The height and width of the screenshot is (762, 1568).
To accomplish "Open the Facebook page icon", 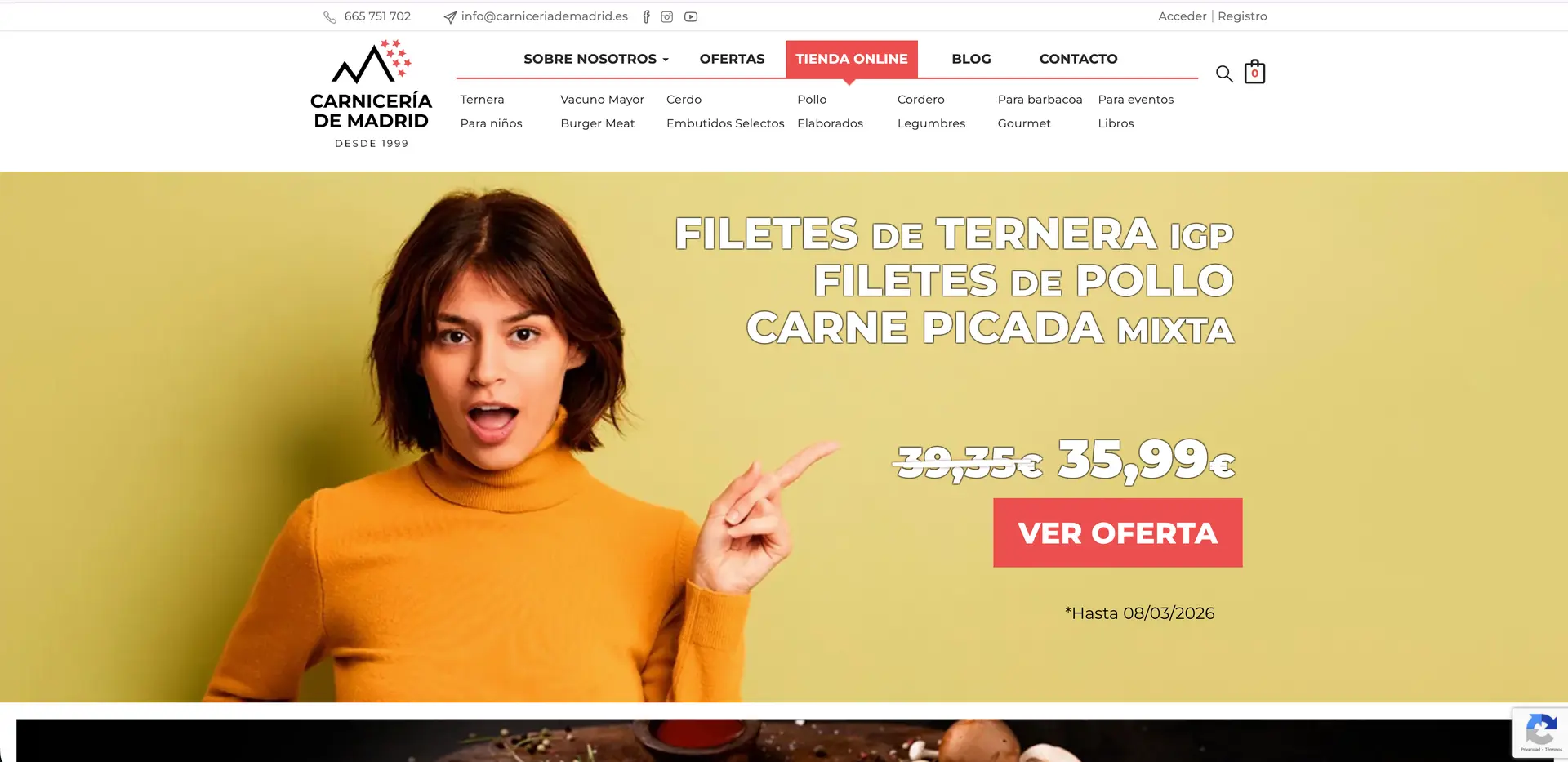I will pos(646,16).
